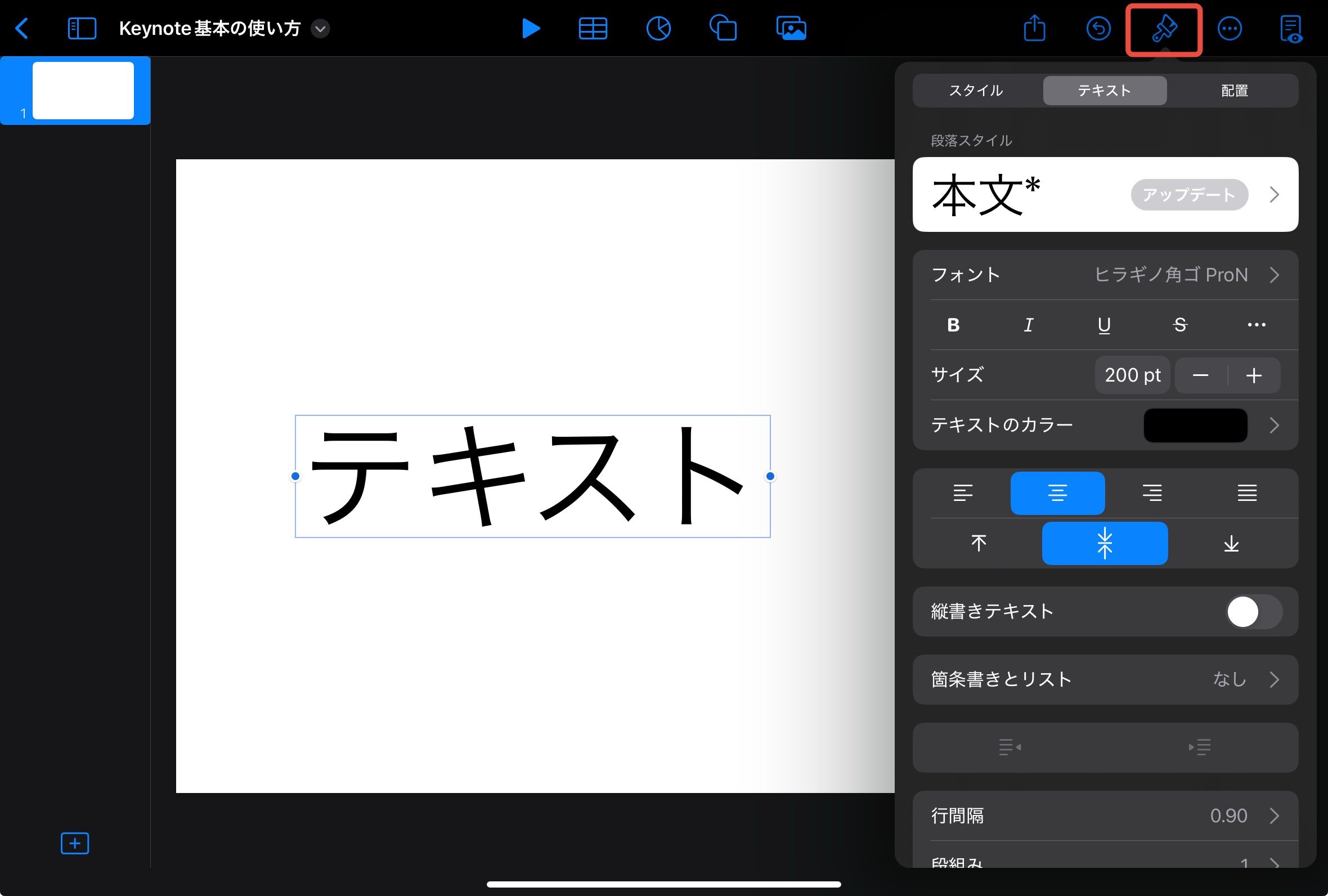
Task: Open the document title dropdown chevron
Action: [320, 29]
